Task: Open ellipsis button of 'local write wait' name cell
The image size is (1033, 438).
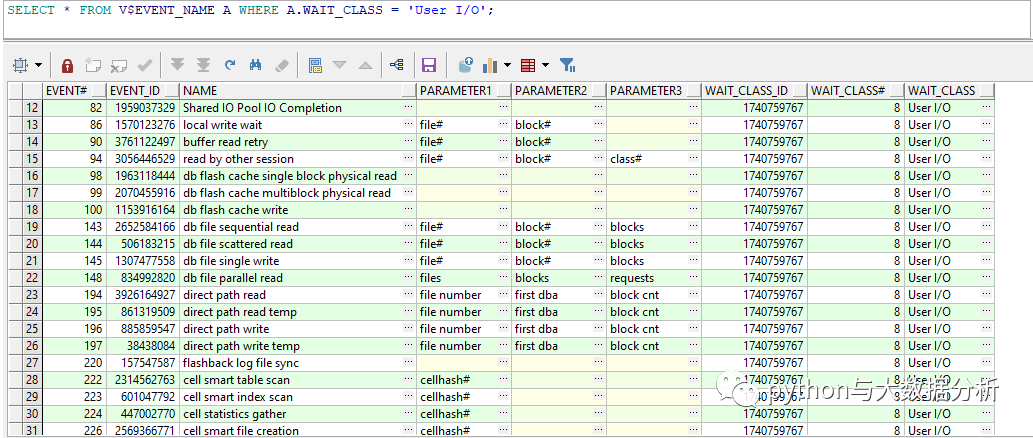Action: point(408,124)
